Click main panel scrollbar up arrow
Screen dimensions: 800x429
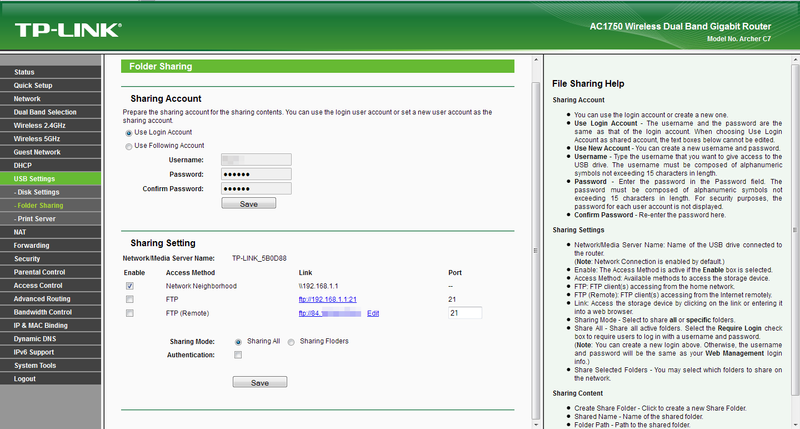pos(536,60)
